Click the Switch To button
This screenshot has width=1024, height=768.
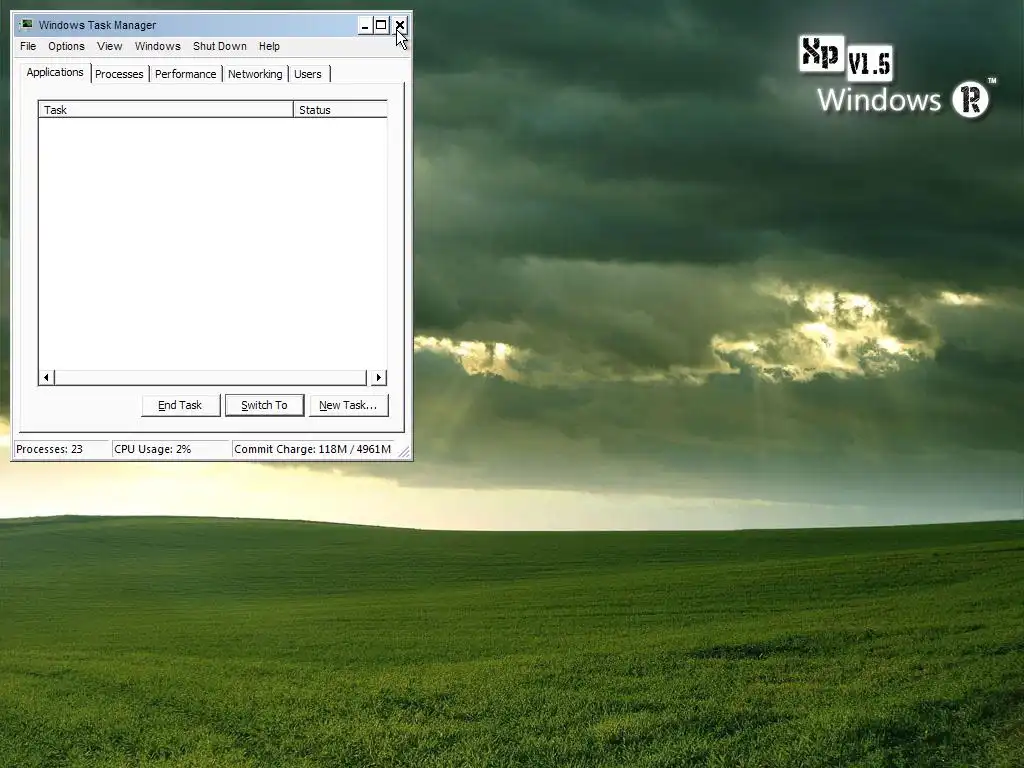[x=264, y=406]
